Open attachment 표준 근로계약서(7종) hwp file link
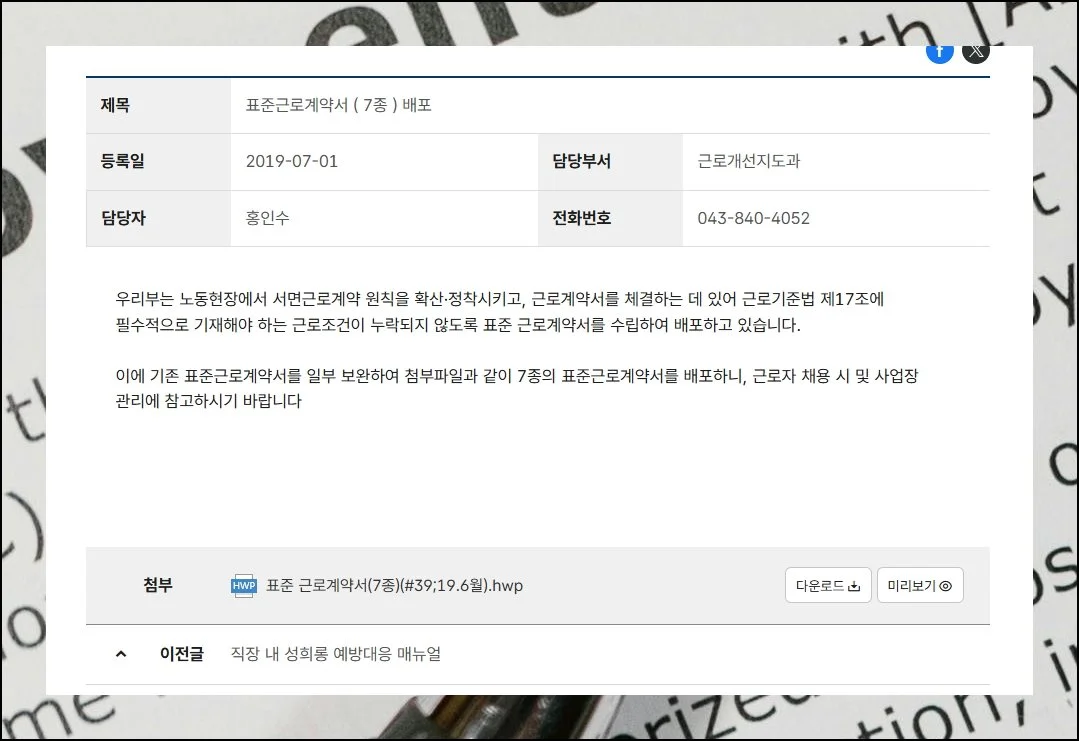This screenshot has width=1079, height=741. point(394,586)
